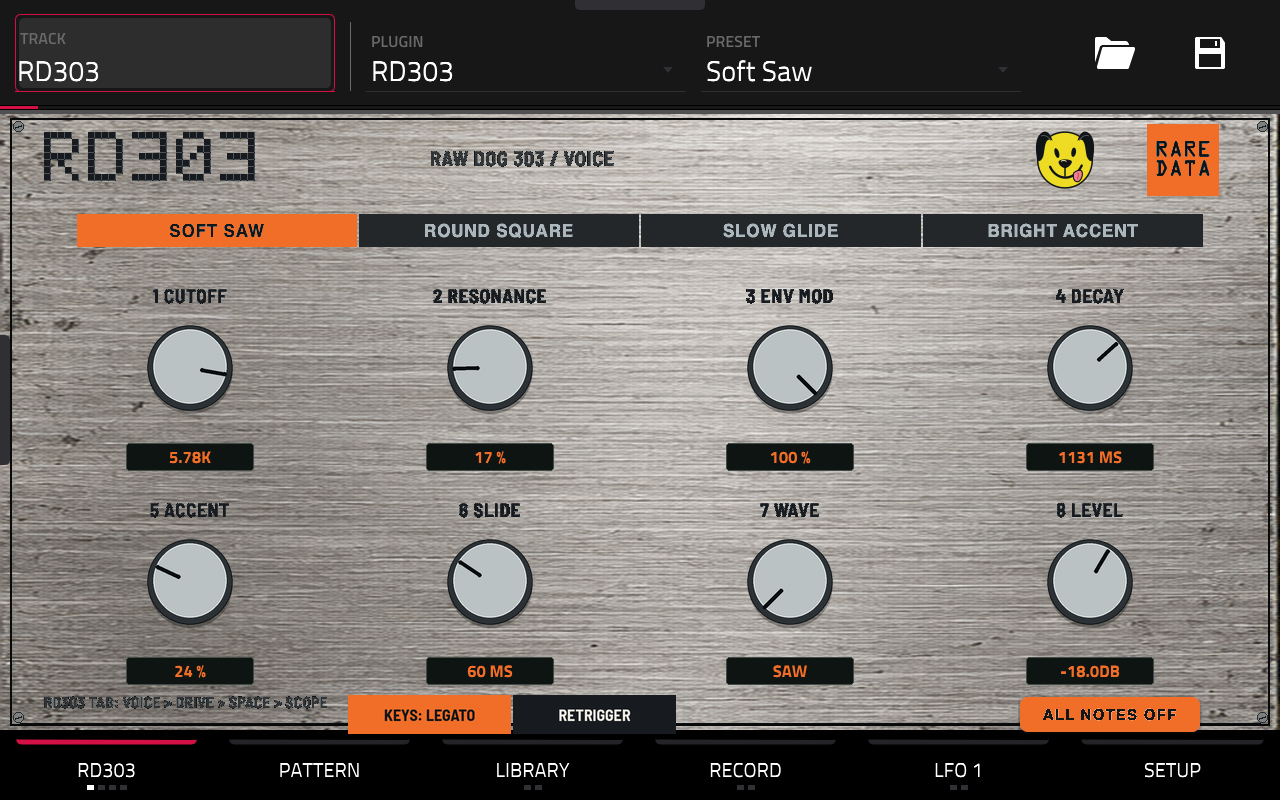Switch to the Record bottom tab

point(745,768)
